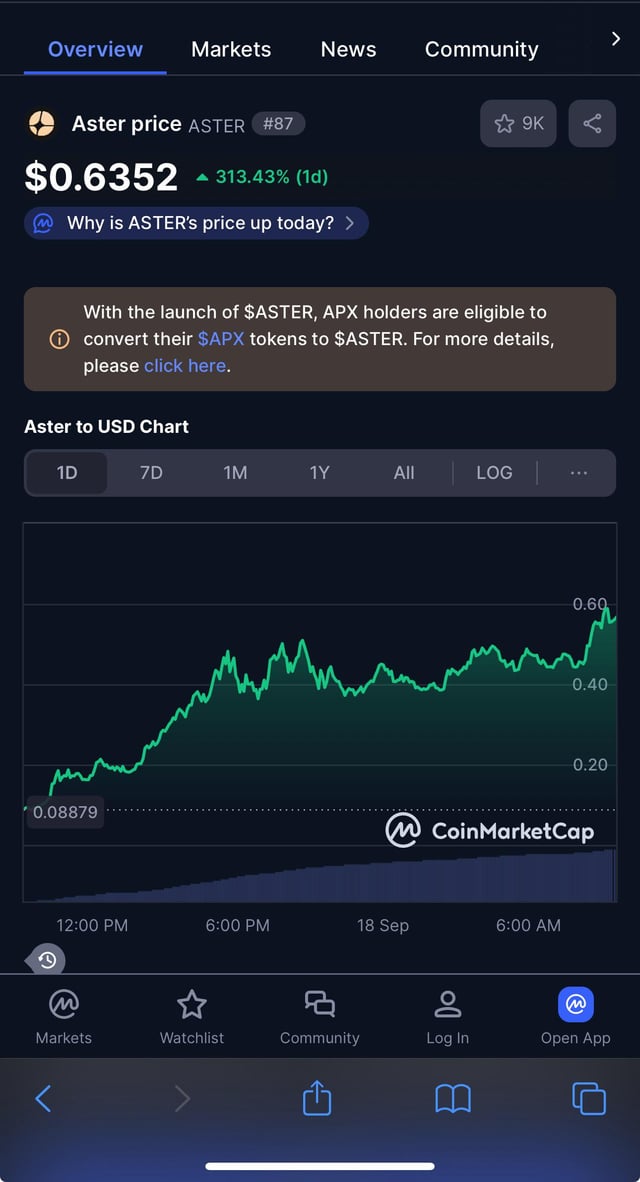Tap the Safari share button

tap(317, 1098)
